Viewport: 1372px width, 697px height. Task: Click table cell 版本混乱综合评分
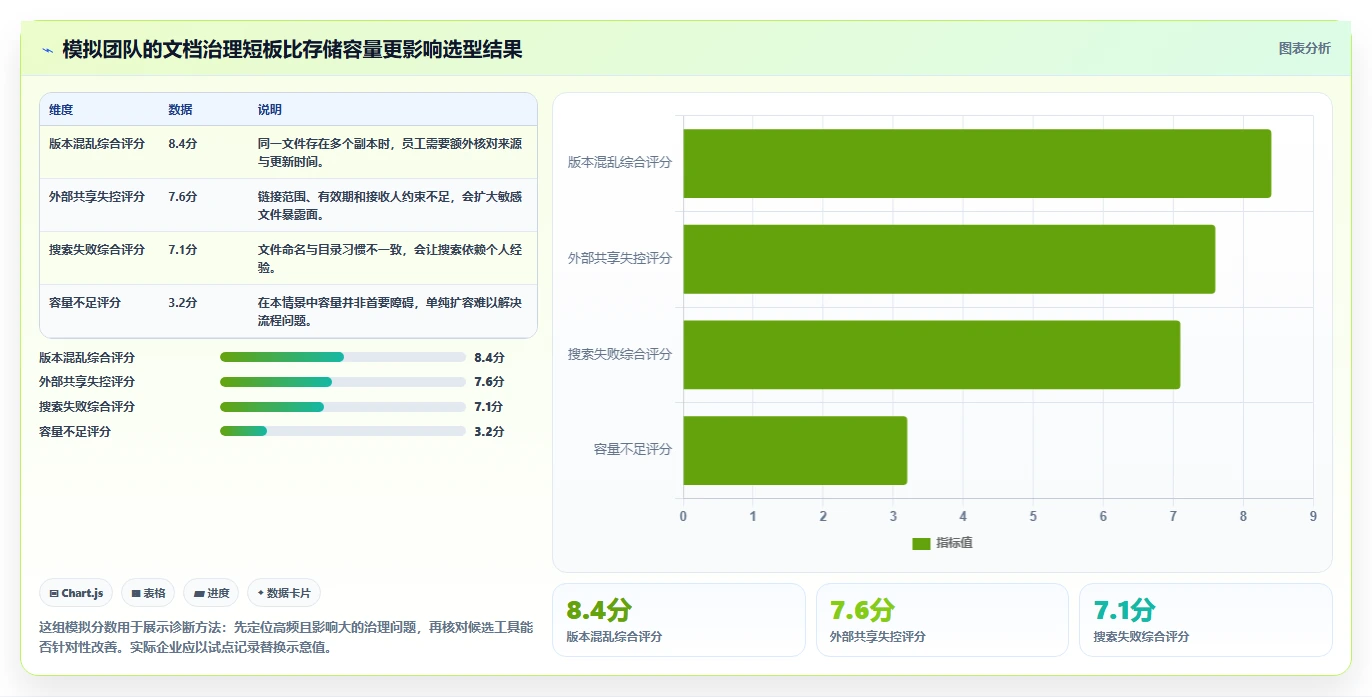pyautogui.click(x=97, y=144)
